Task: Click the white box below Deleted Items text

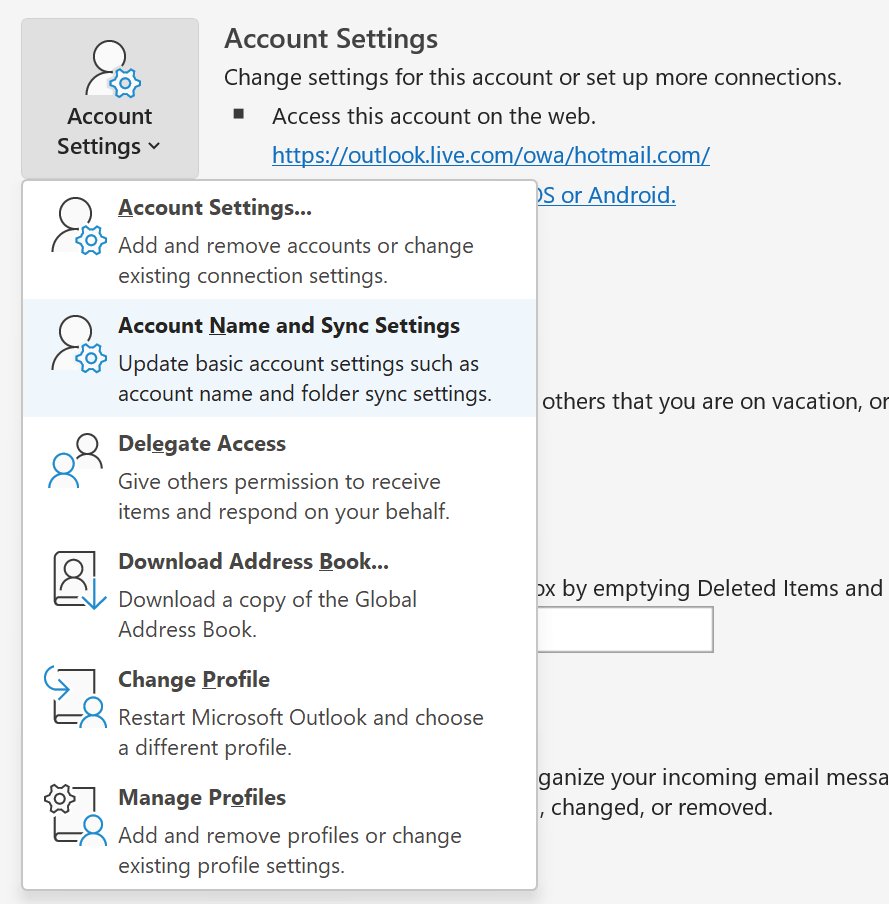Action: pyautogui.click(x=626, y=630)
